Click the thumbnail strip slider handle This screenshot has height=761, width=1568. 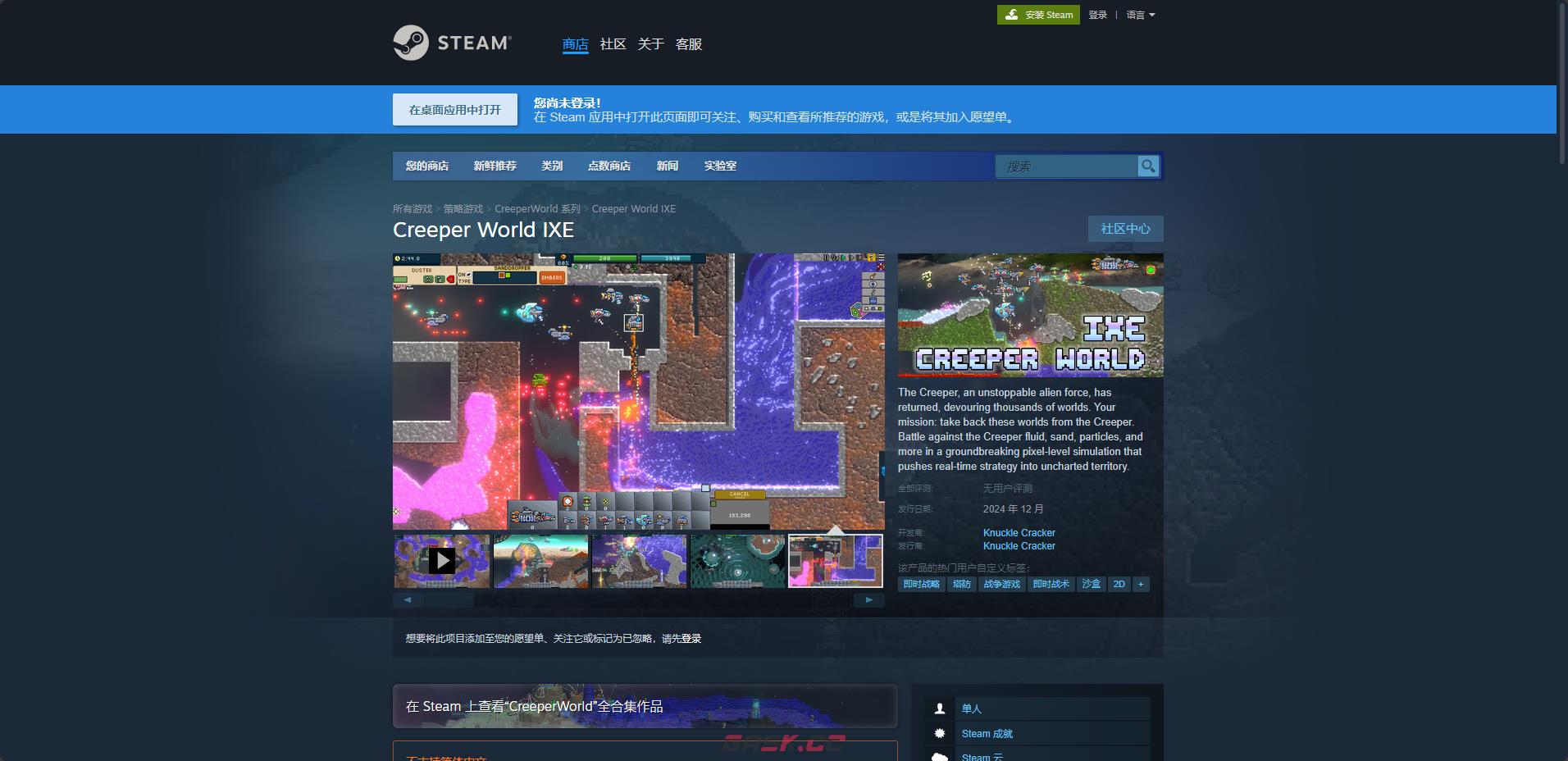449,600
